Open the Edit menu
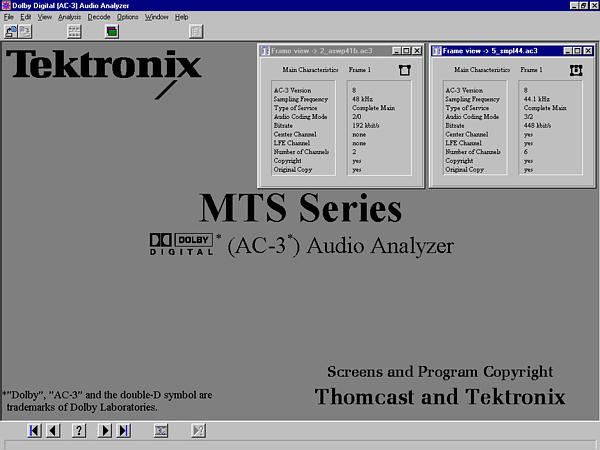Viewport: 600px width, 450px height. (x=26, y=17)
